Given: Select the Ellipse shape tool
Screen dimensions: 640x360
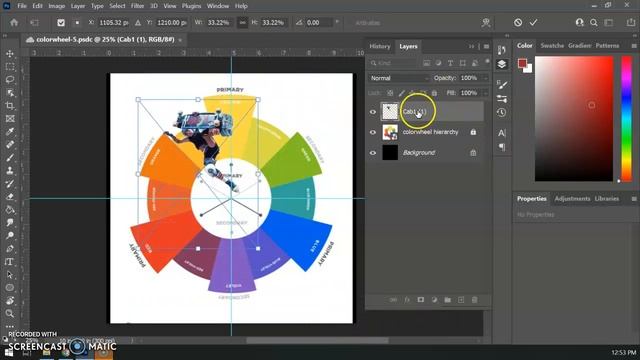Looking at the screenshot, I should coord(10,288).
